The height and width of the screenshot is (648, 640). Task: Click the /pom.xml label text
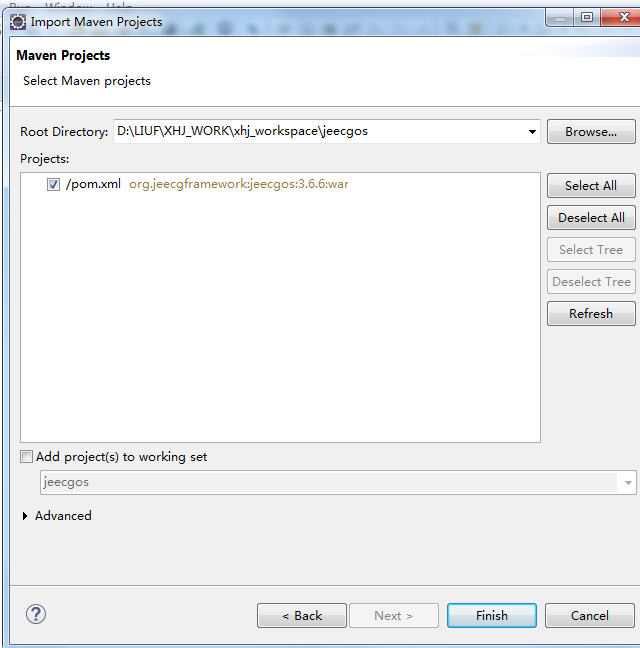(x=93, y=184)
